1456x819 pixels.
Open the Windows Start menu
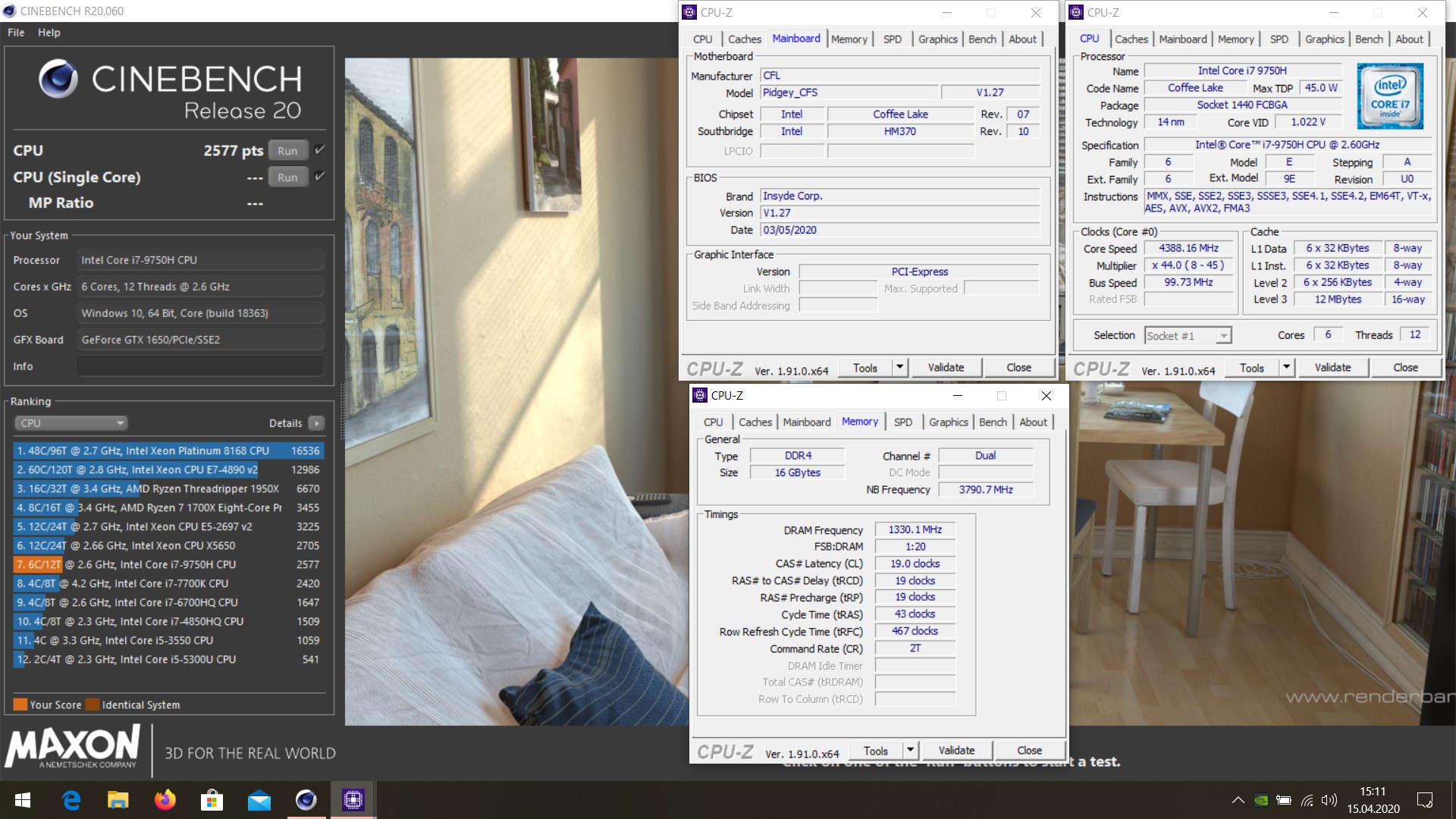pos(22,800)
